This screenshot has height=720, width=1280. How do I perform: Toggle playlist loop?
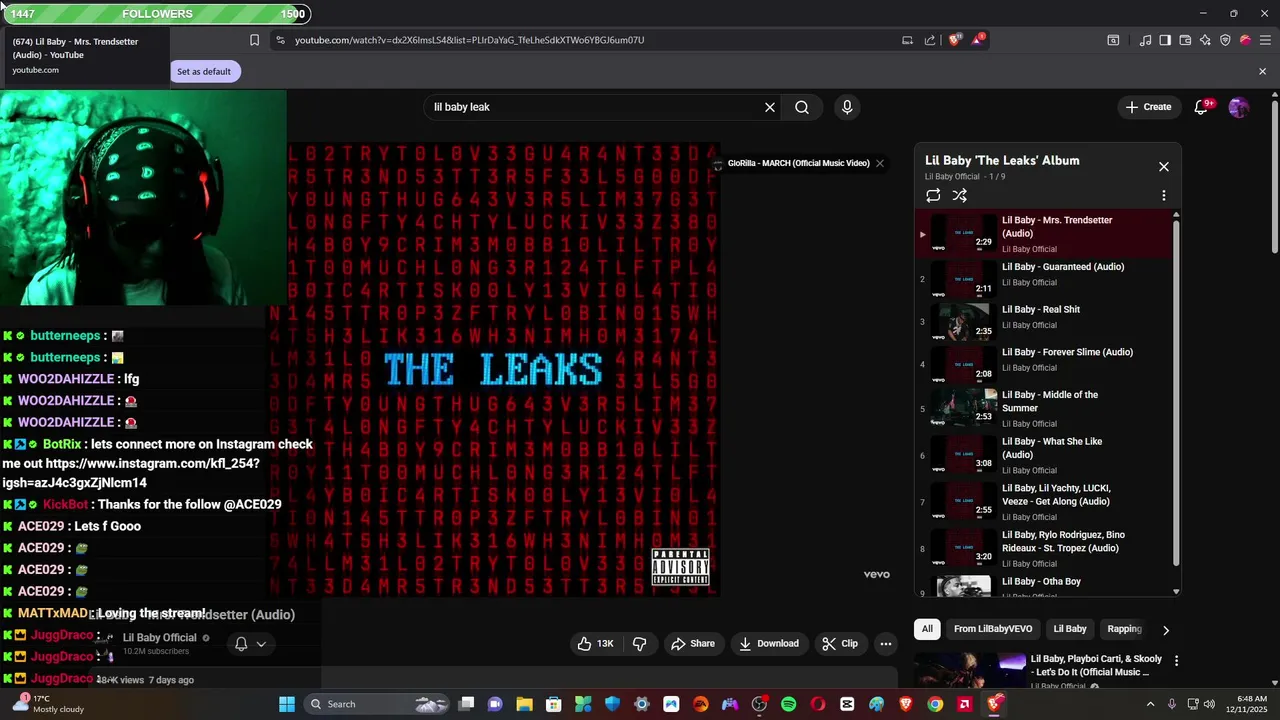933,196
